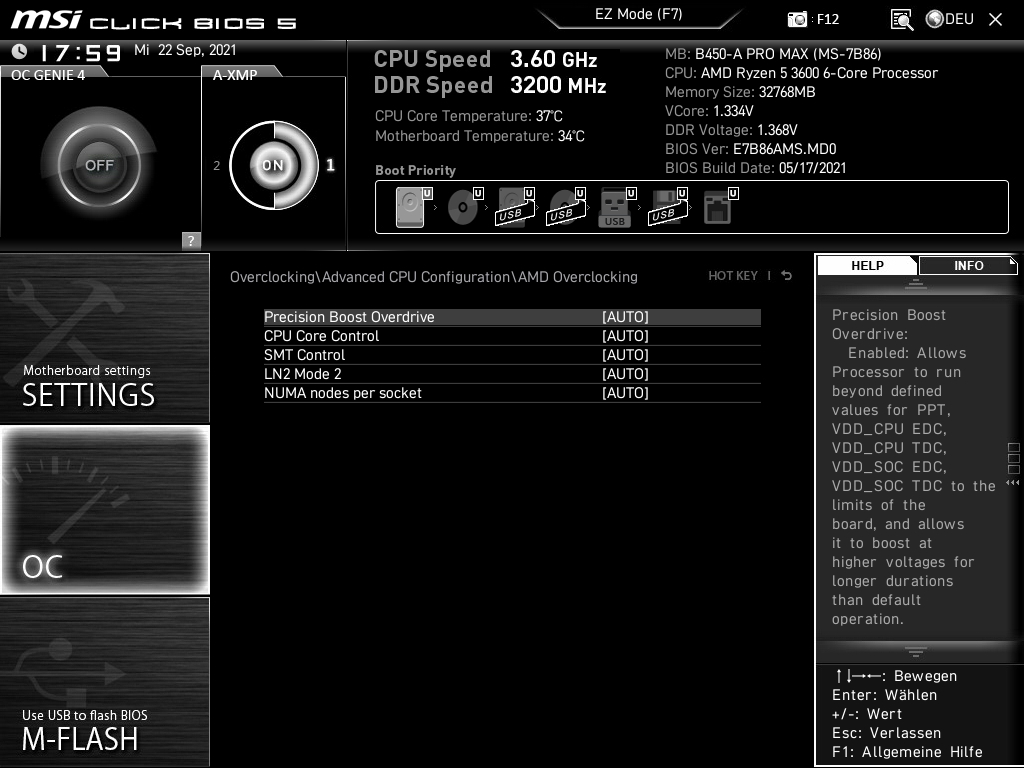Open NUMA nodes per socket options

625,392
